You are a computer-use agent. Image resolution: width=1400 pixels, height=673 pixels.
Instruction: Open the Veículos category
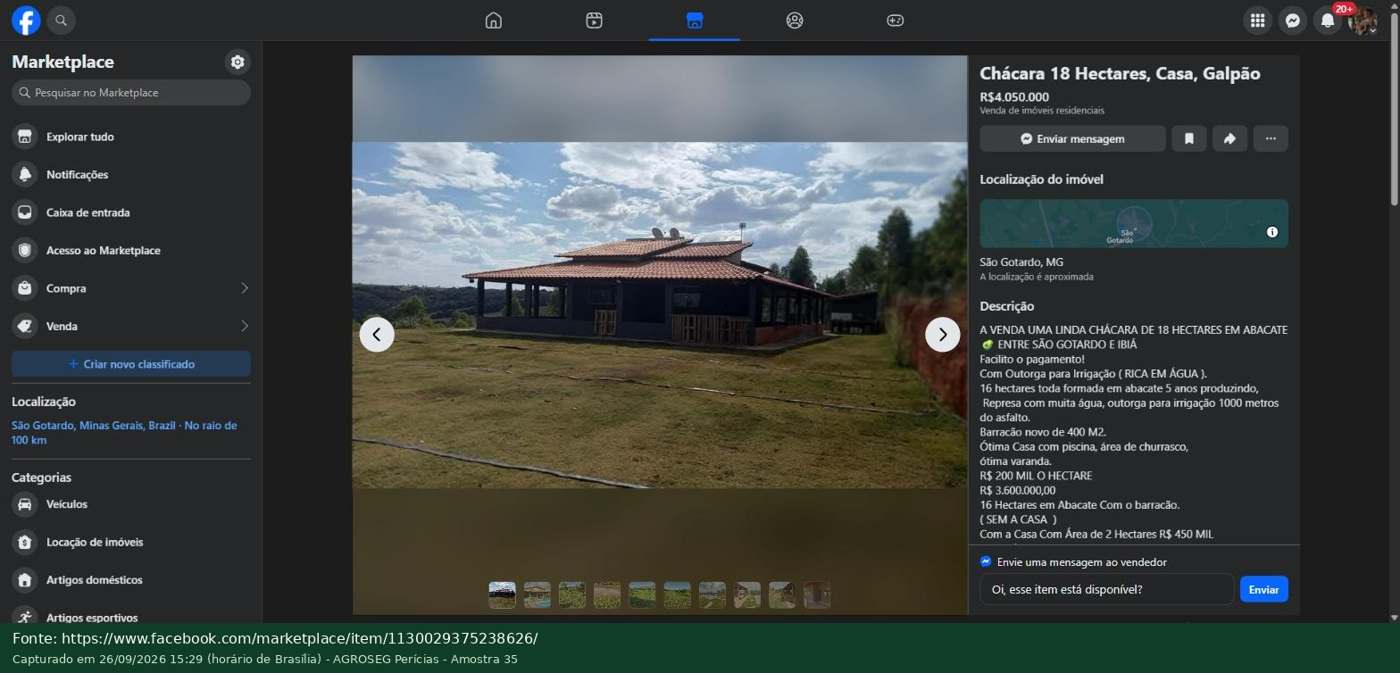coord(131,505)
